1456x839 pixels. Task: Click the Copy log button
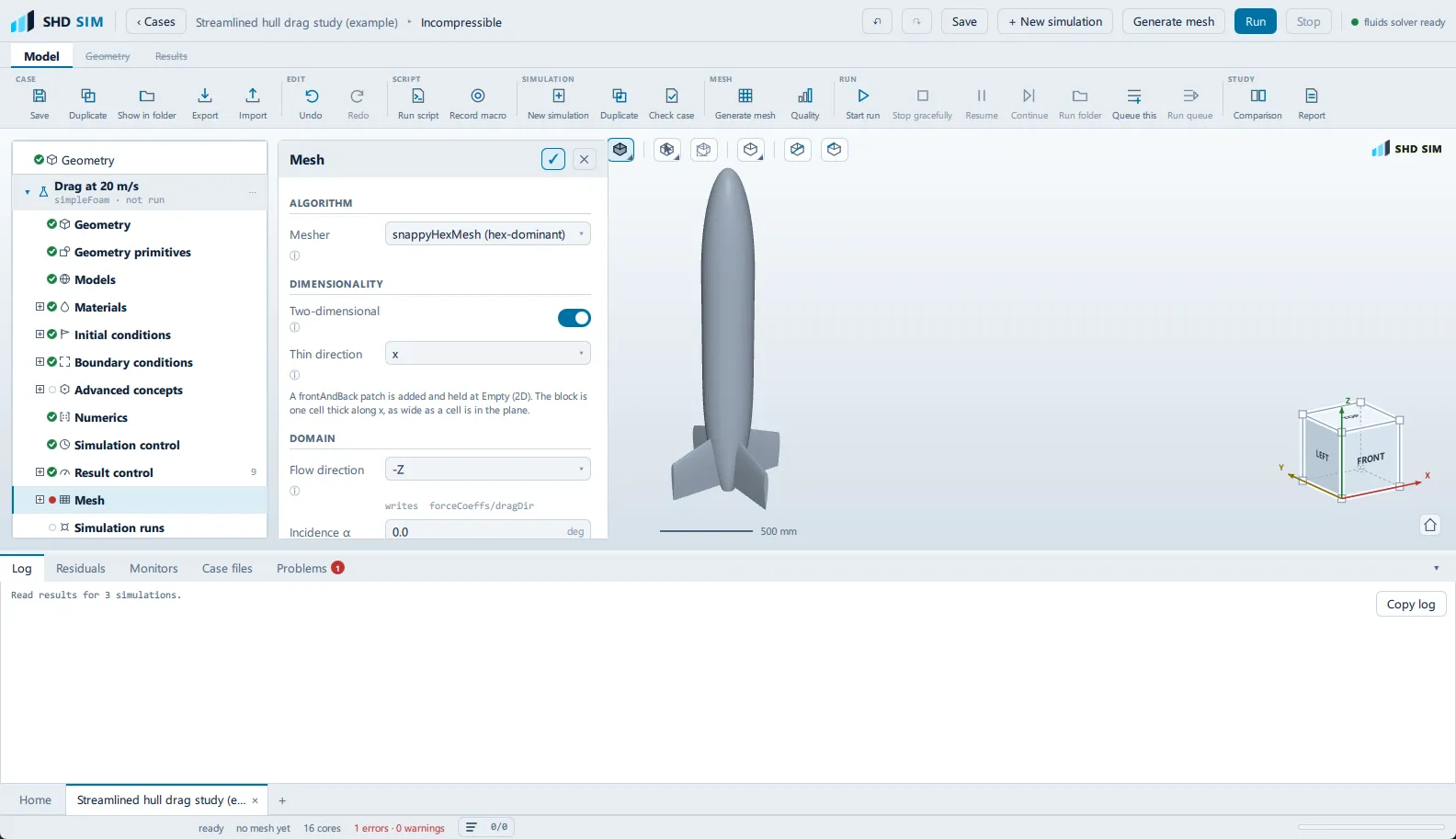1411,604
